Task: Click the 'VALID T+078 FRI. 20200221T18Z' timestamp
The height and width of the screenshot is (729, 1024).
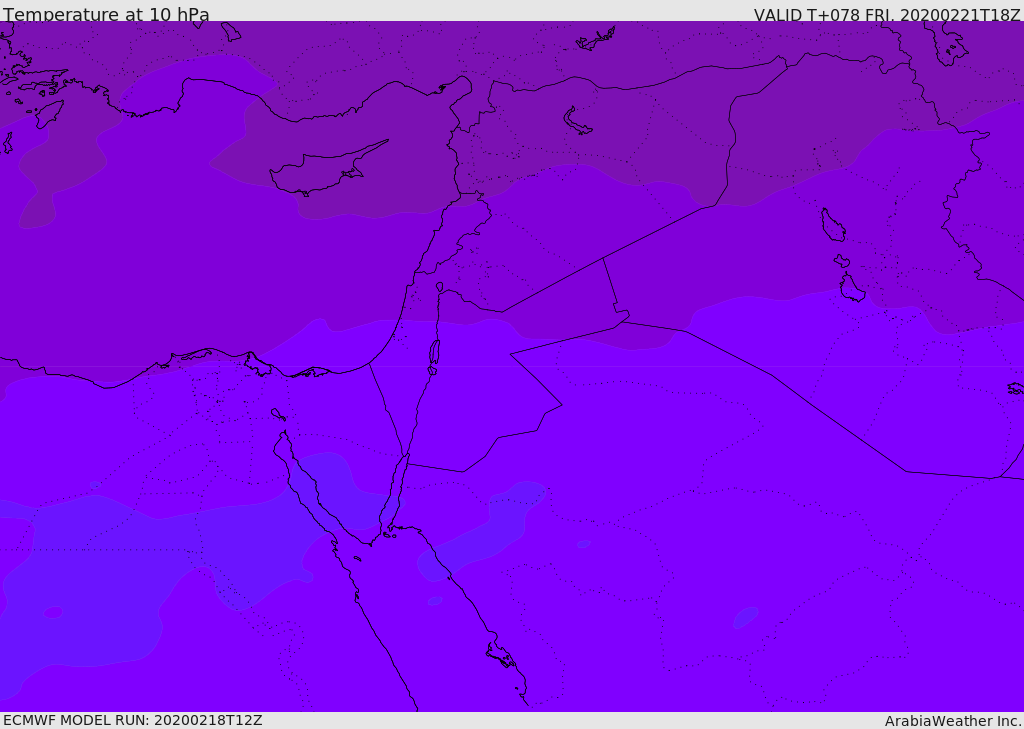Action: click(x=887, y=15)
